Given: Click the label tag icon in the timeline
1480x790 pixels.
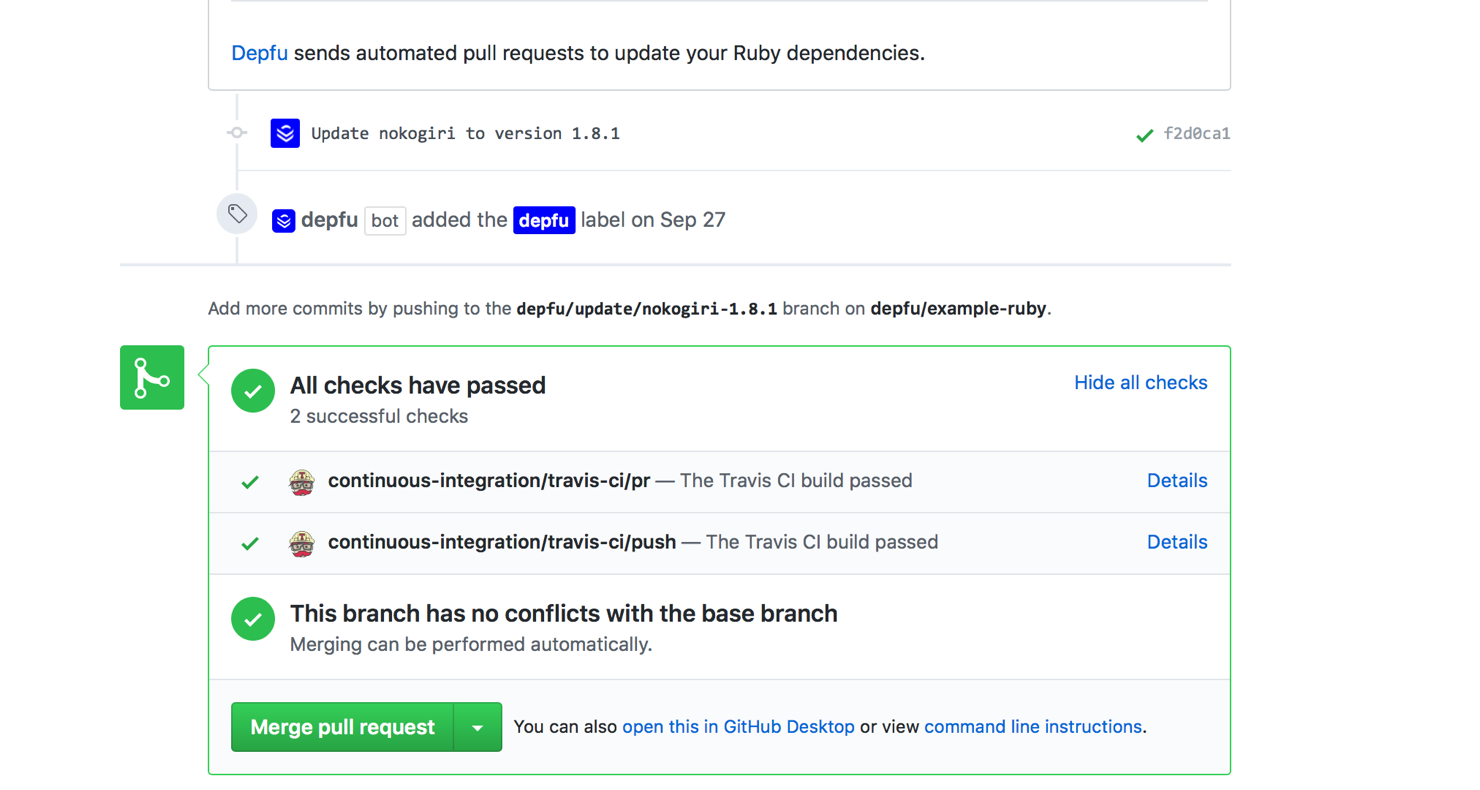Looking at the screenshot, I should click(x=237, y=213).
